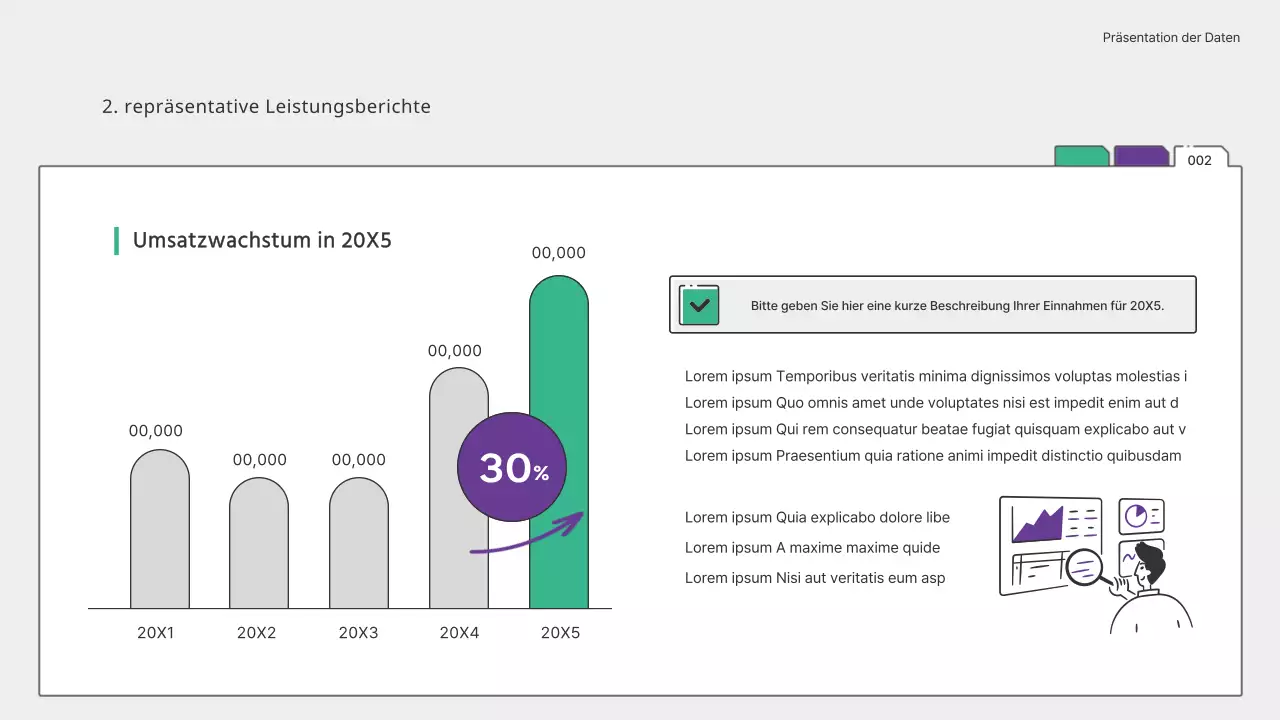Click the Umsatzwachstum in 20X5 heading
The width and height of the screenshot is (1280, 720).
pos(264,240)
